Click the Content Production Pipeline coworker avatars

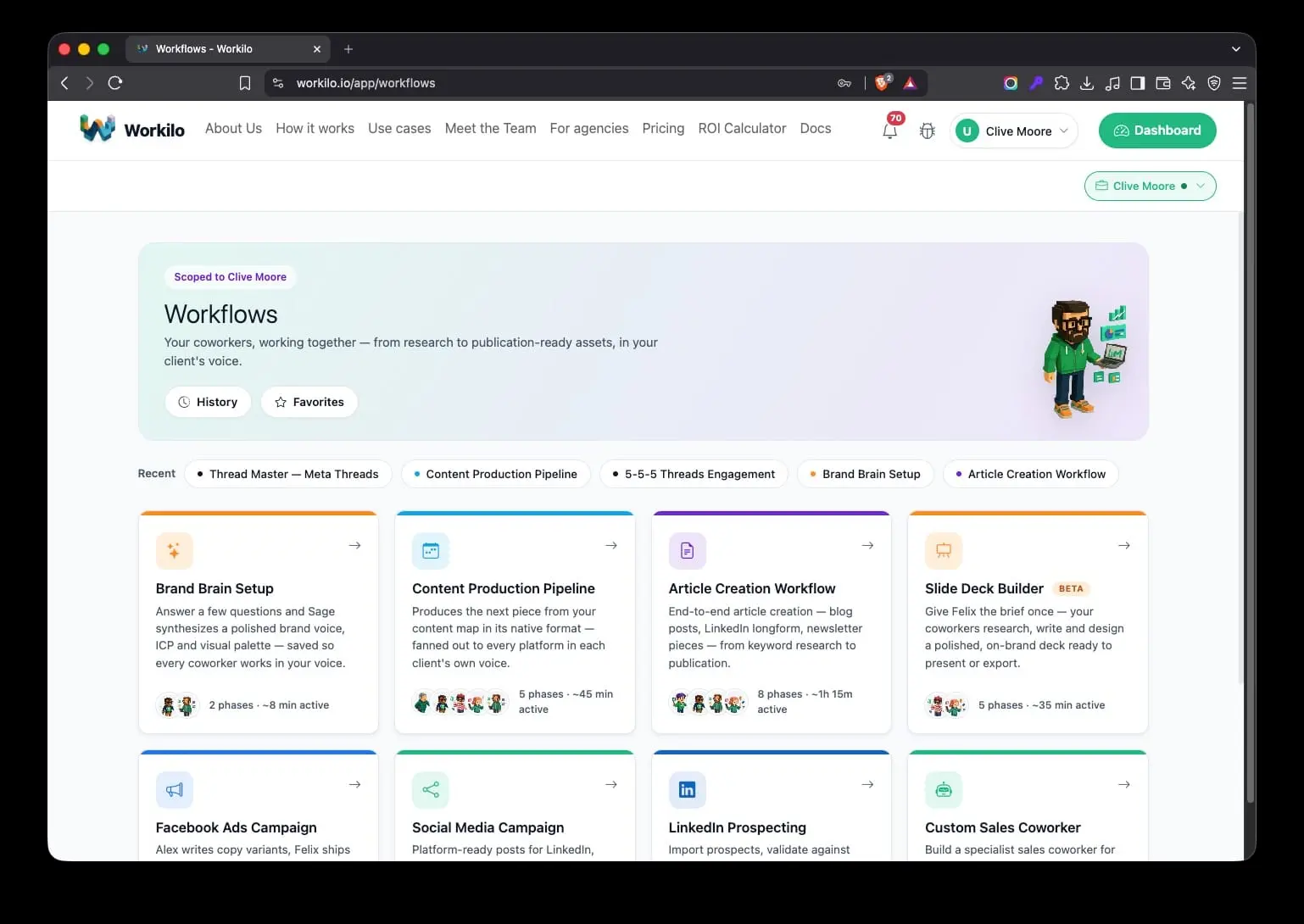[x=460, y=702]
